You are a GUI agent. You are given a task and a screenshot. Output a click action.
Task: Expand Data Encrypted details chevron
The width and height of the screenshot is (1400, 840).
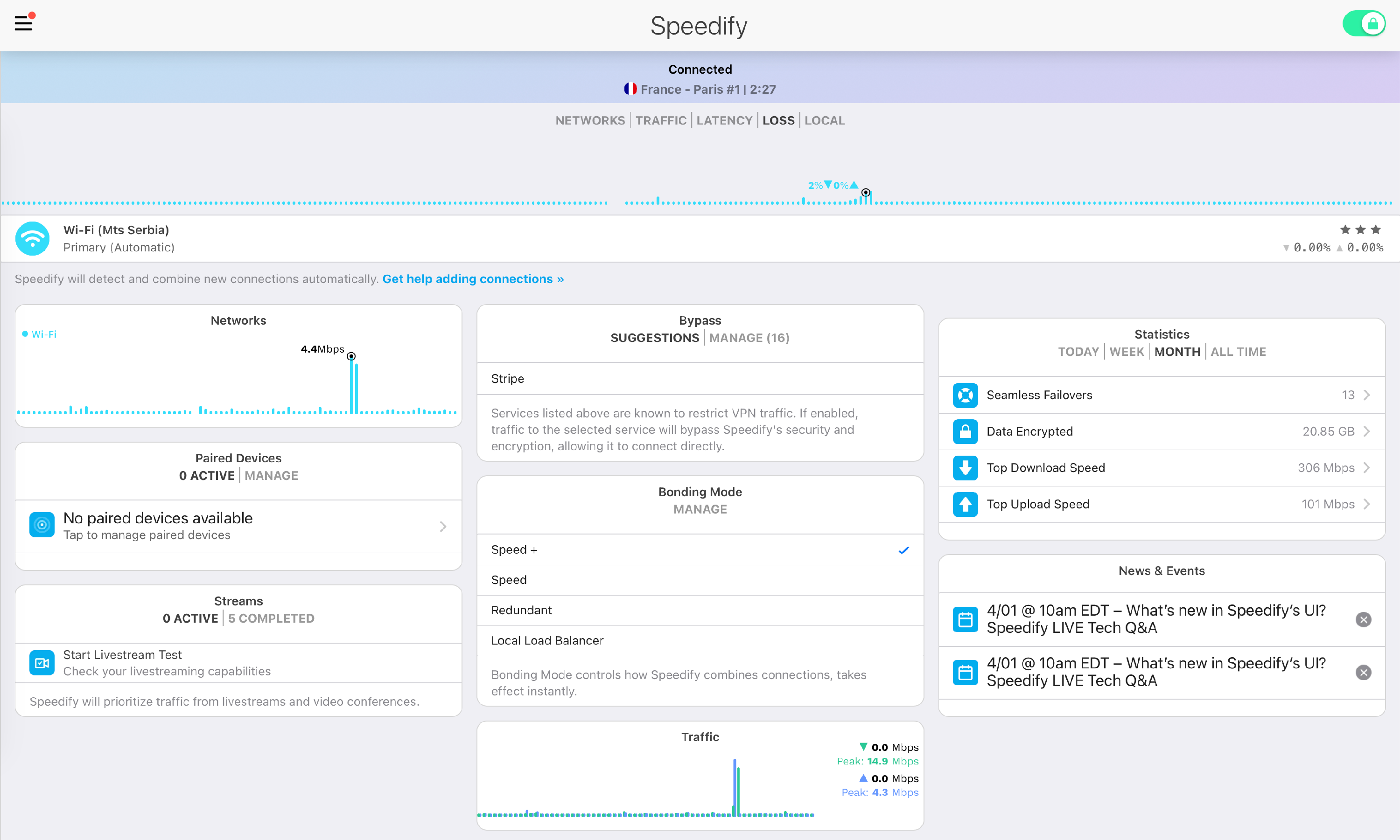(1366, 431)
